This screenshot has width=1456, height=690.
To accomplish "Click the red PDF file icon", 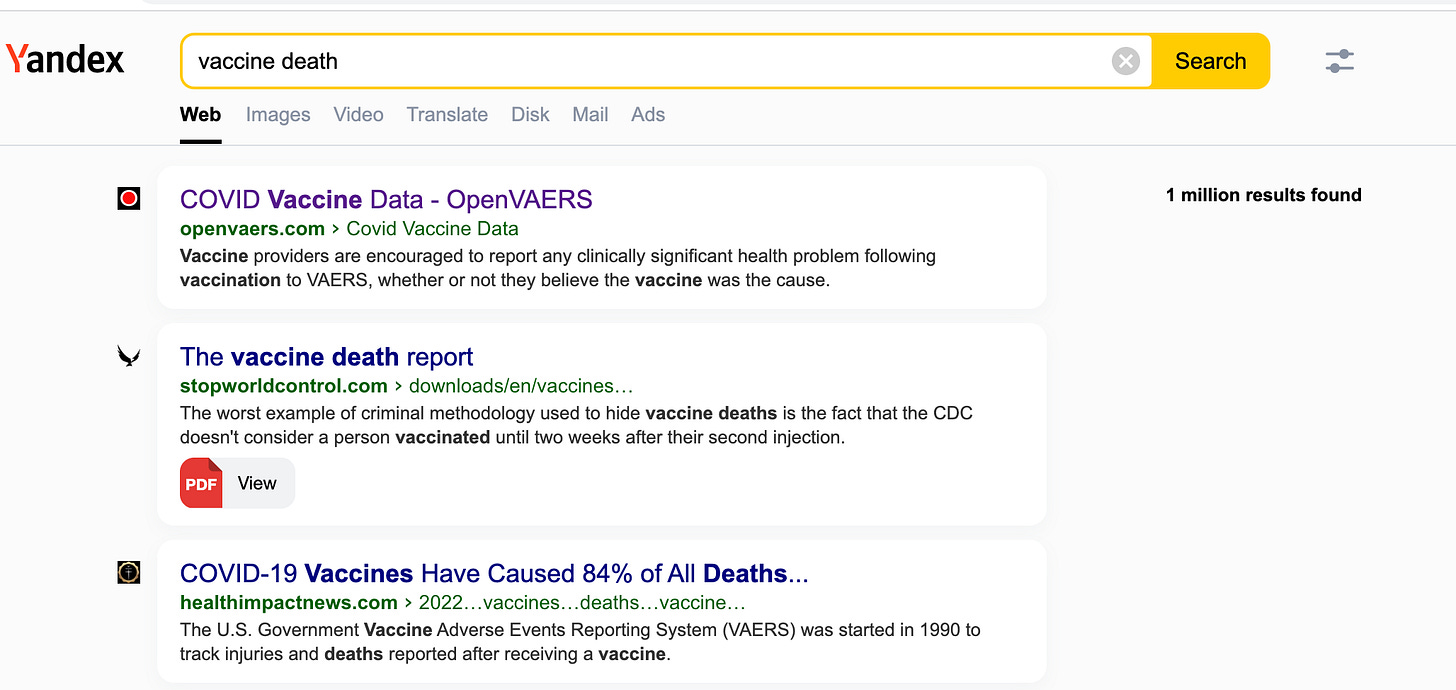I will click(x=201, y=483).
